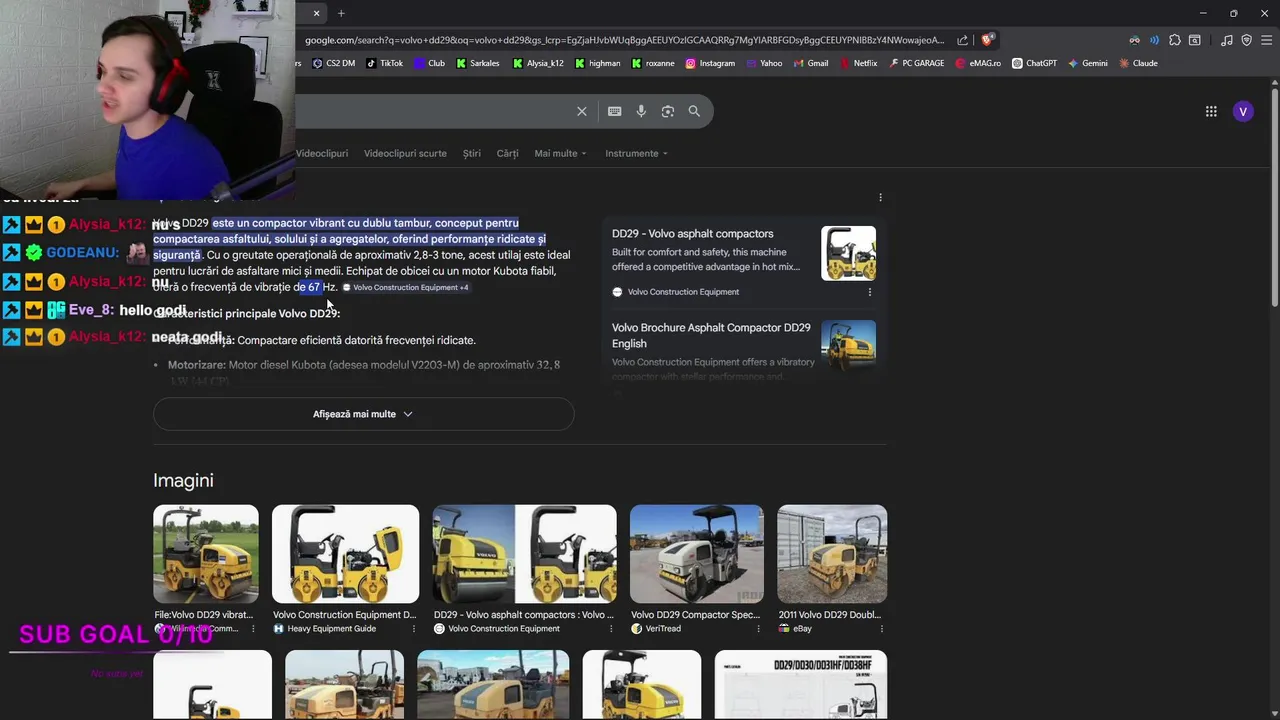This screenshot has width=1280, height=720.
Task: Open the Google apps grid
Action: tap(1211, 111)
